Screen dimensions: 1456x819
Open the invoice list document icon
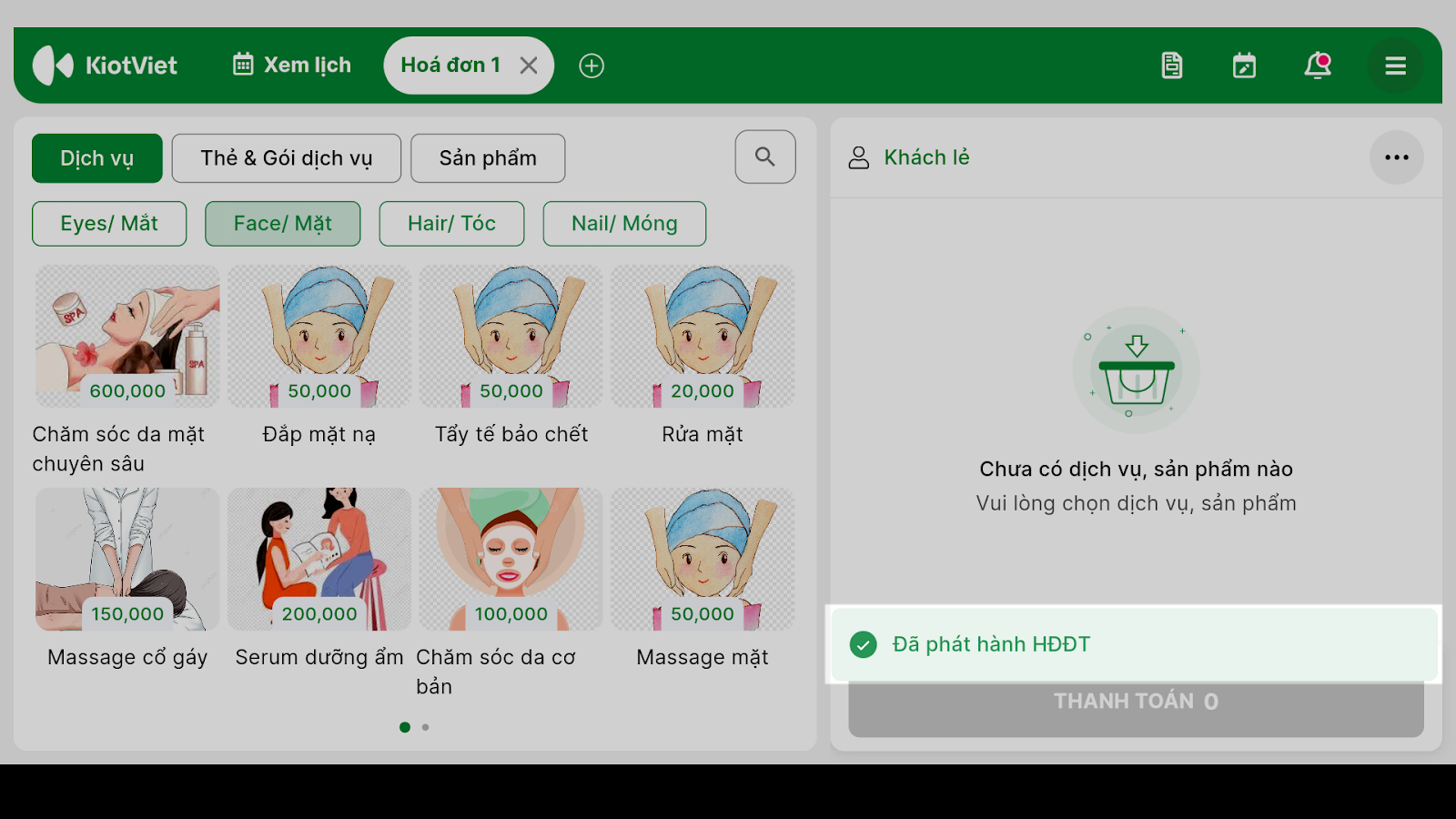[x=1172, y=66]
